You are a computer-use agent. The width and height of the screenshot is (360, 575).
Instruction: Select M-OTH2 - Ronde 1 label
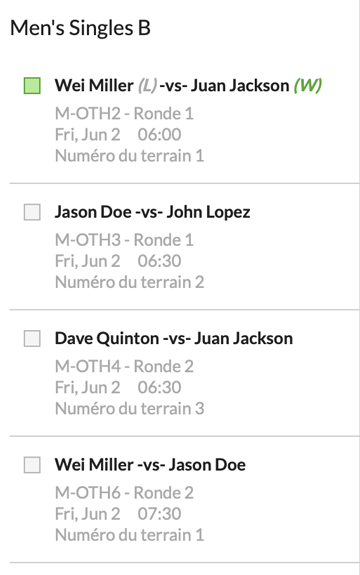pos(124,114)
